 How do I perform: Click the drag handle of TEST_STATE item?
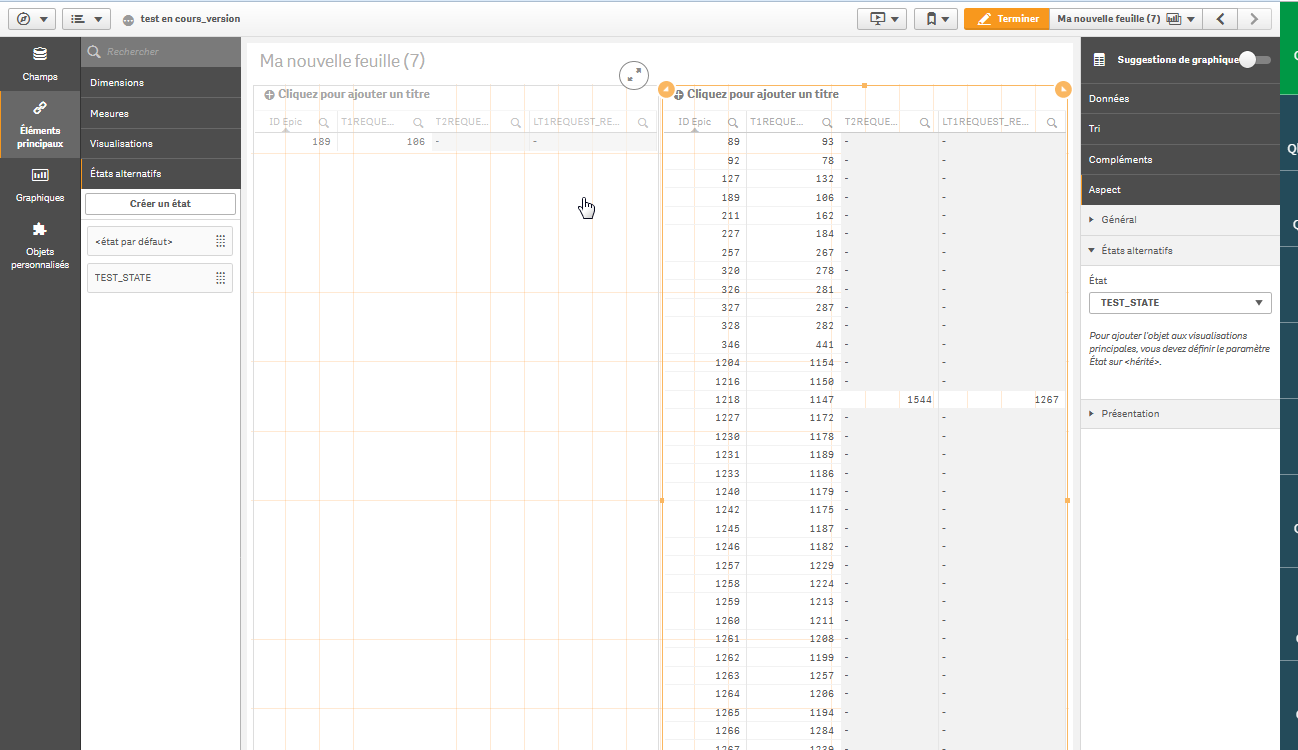[x=221, y=278]
